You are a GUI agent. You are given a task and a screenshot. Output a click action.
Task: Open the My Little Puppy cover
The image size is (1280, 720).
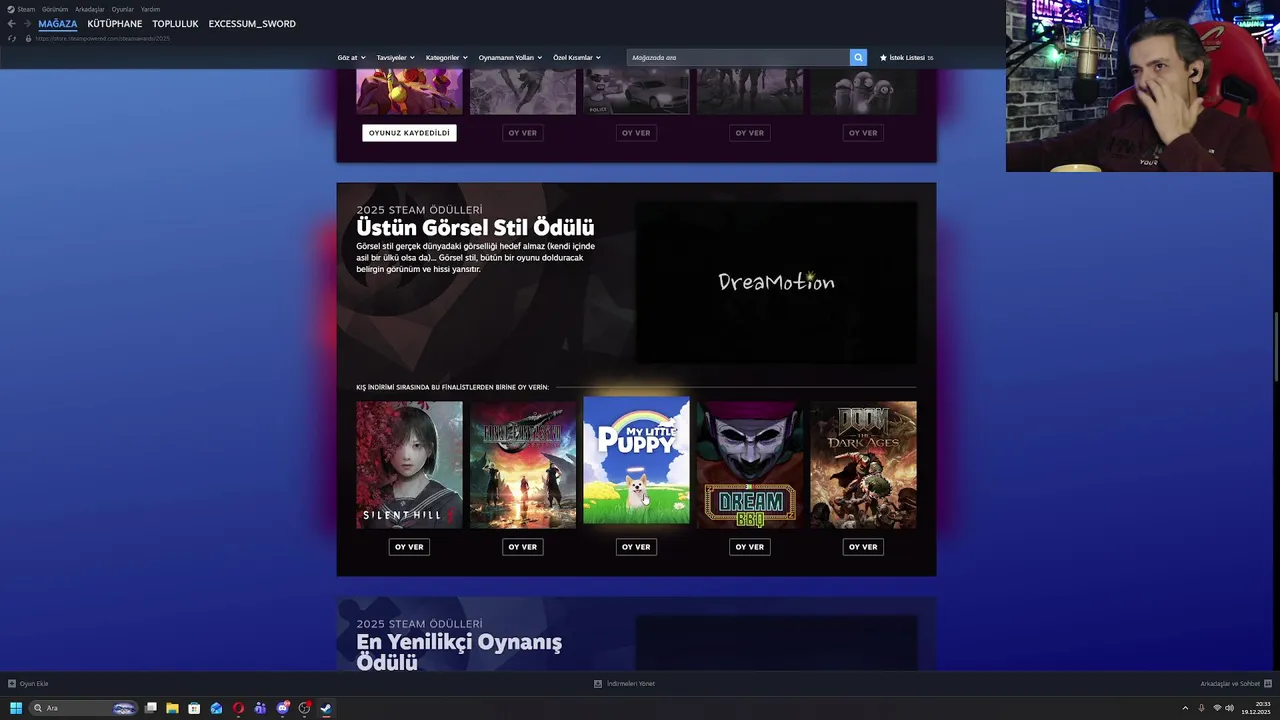[636, 460]
